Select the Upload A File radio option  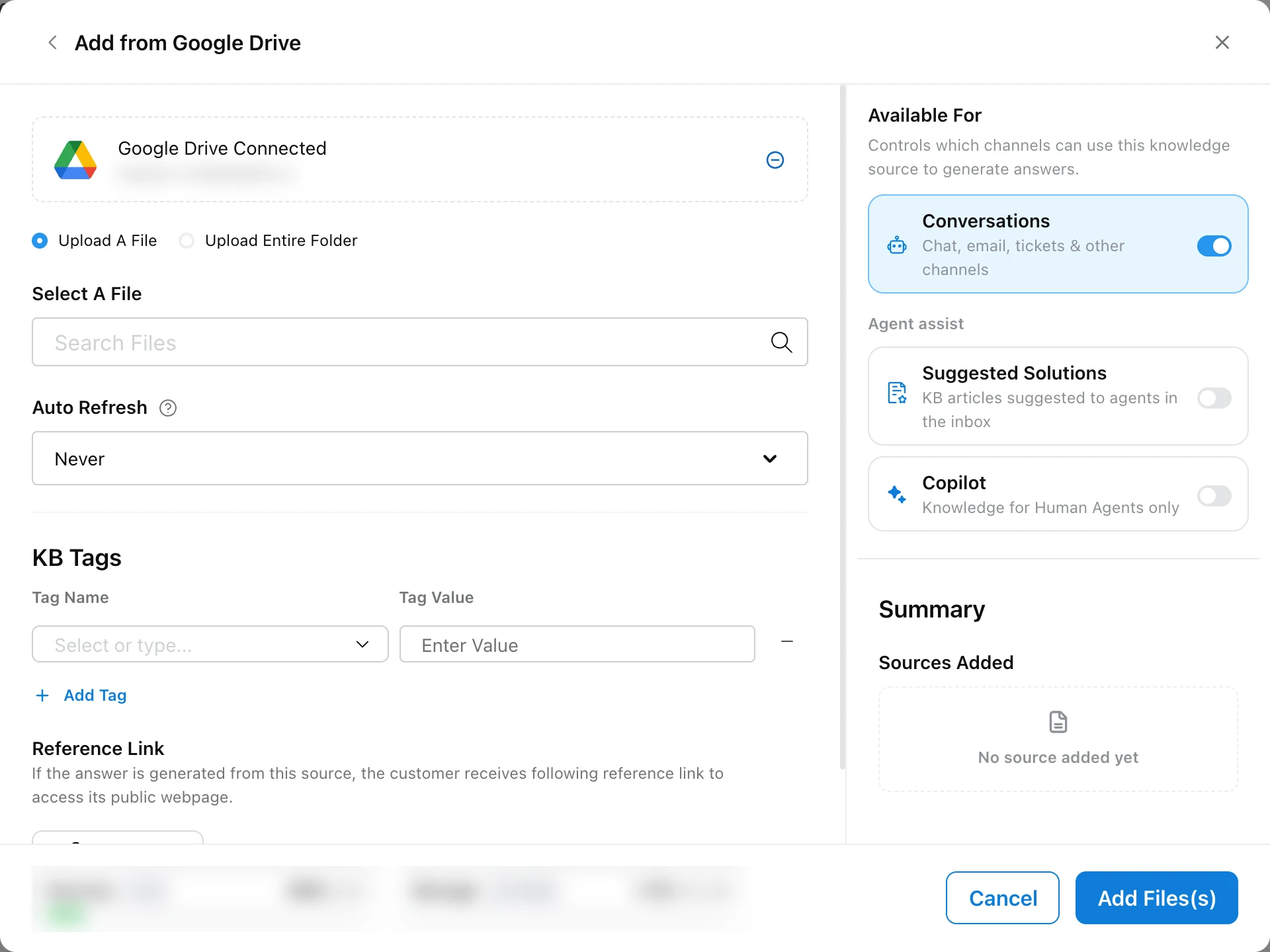40,241
